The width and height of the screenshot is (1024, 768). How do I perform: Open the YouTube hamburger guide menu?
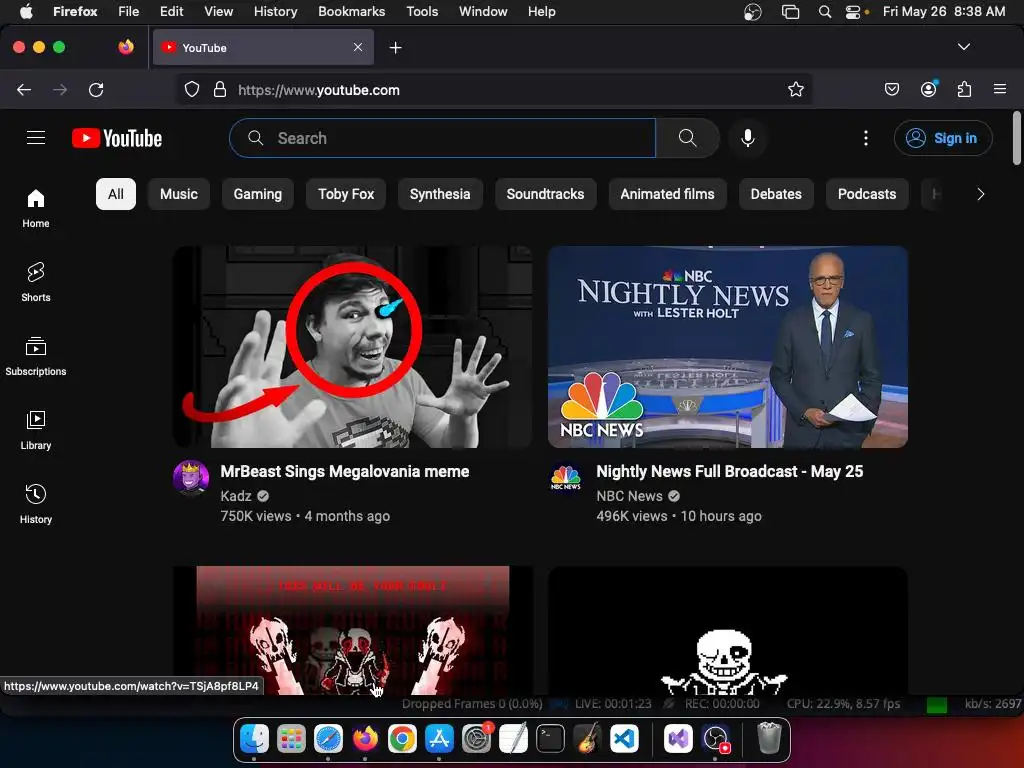[36, 138]
